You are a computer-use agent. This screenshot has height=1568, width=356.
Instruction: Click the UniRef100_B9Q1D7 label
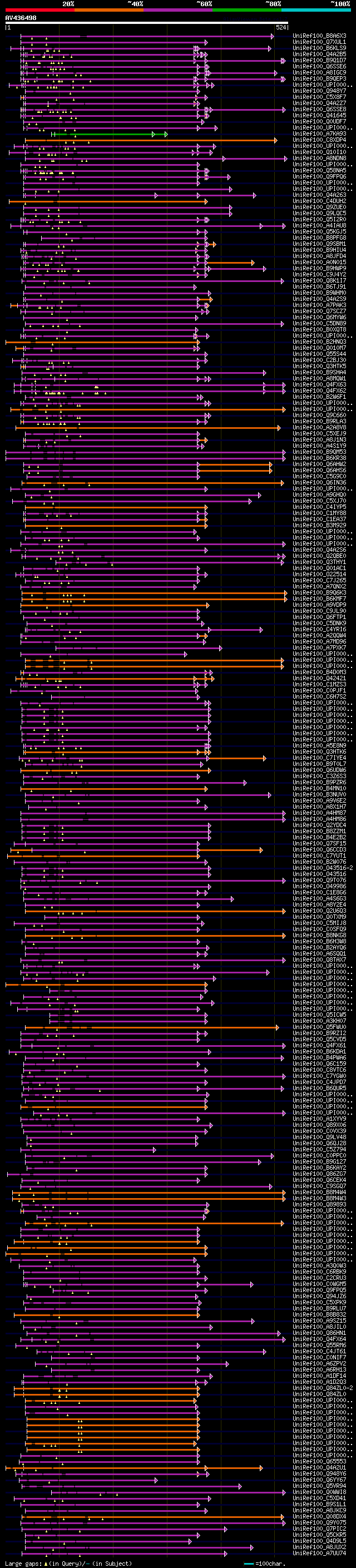click(x=319, y=60)
